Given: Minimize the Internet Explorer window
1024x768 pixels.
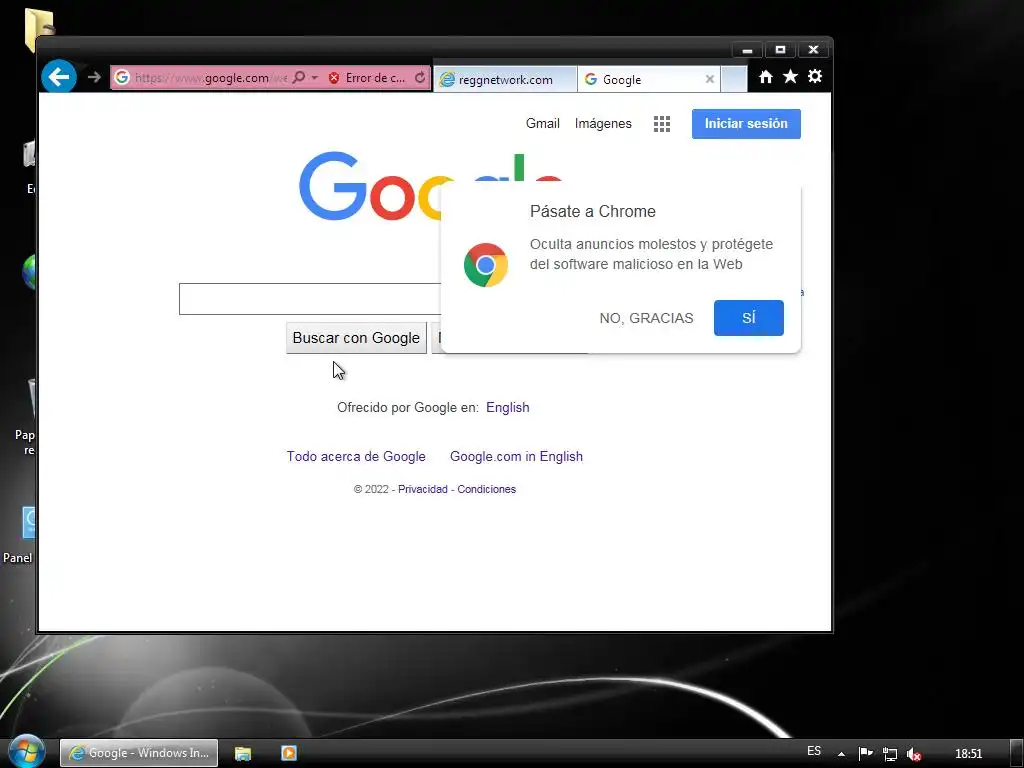Looking at the screenshot, I should tap(747, 50).
